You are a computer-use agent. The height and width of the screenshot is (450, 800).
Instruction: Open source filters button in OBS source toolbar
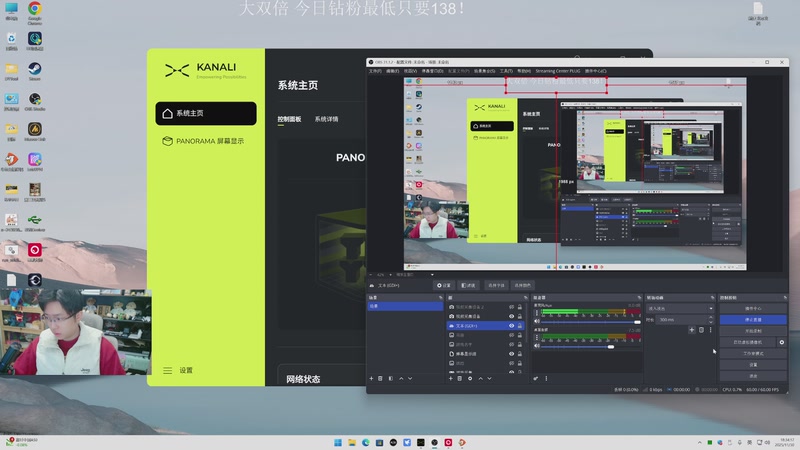pos(468,285)
